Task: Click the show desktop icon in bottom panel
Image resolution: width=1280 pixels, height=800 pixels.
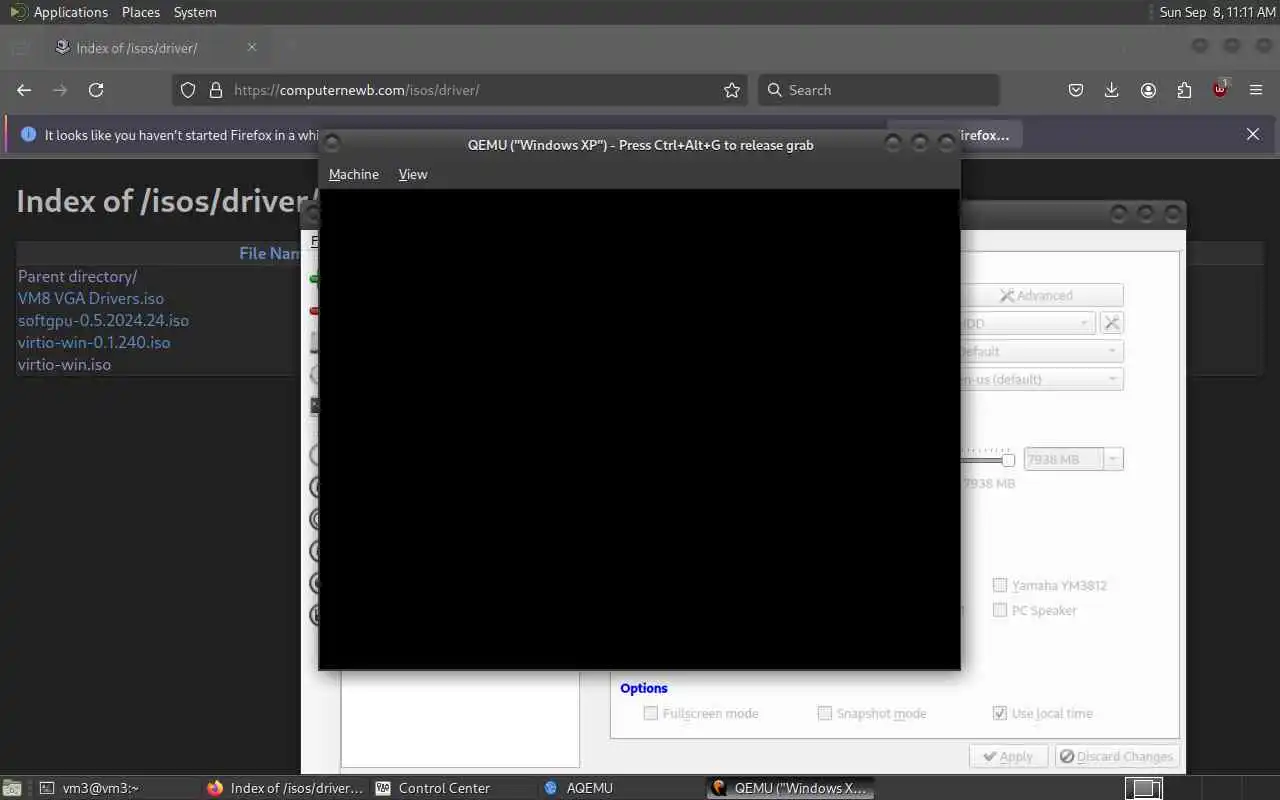Action: tap(10, 788)
